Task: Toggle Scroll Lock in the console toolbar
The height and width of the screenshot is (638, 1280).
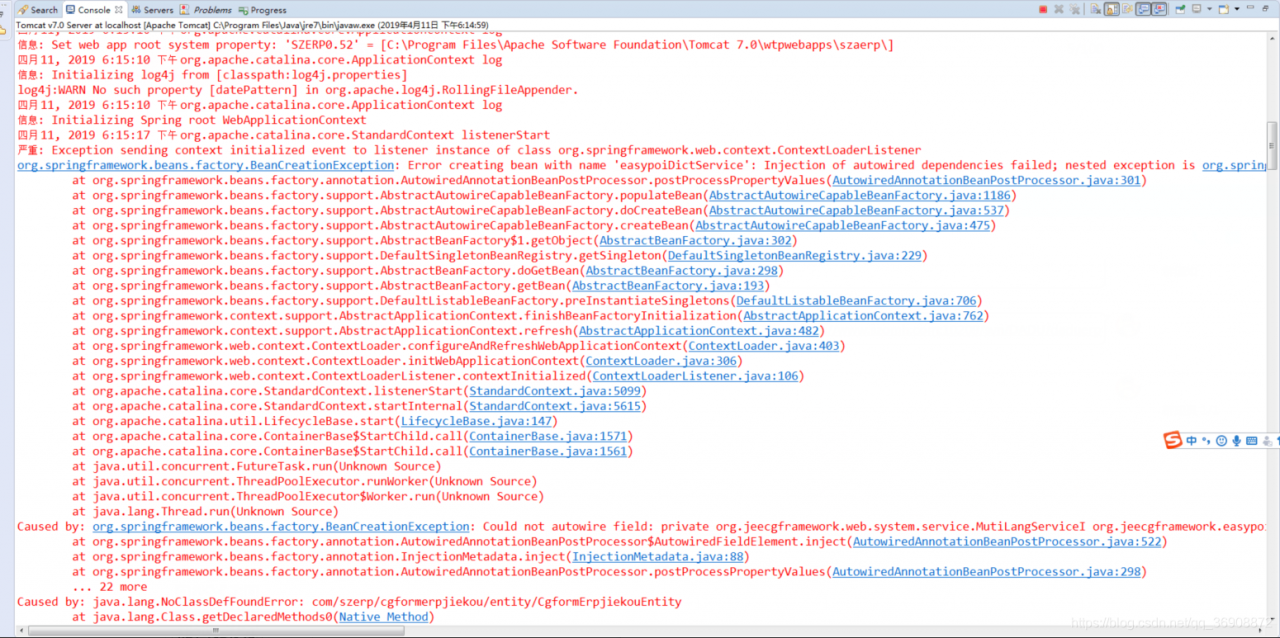Action: (x=1110, y=9)
